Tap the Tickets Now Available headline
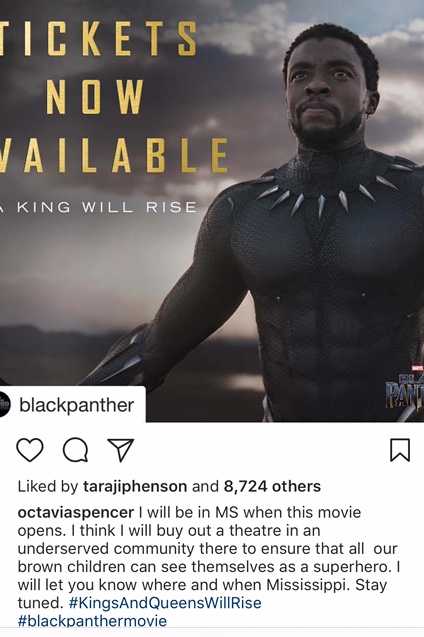 click(x=114, y=97)
